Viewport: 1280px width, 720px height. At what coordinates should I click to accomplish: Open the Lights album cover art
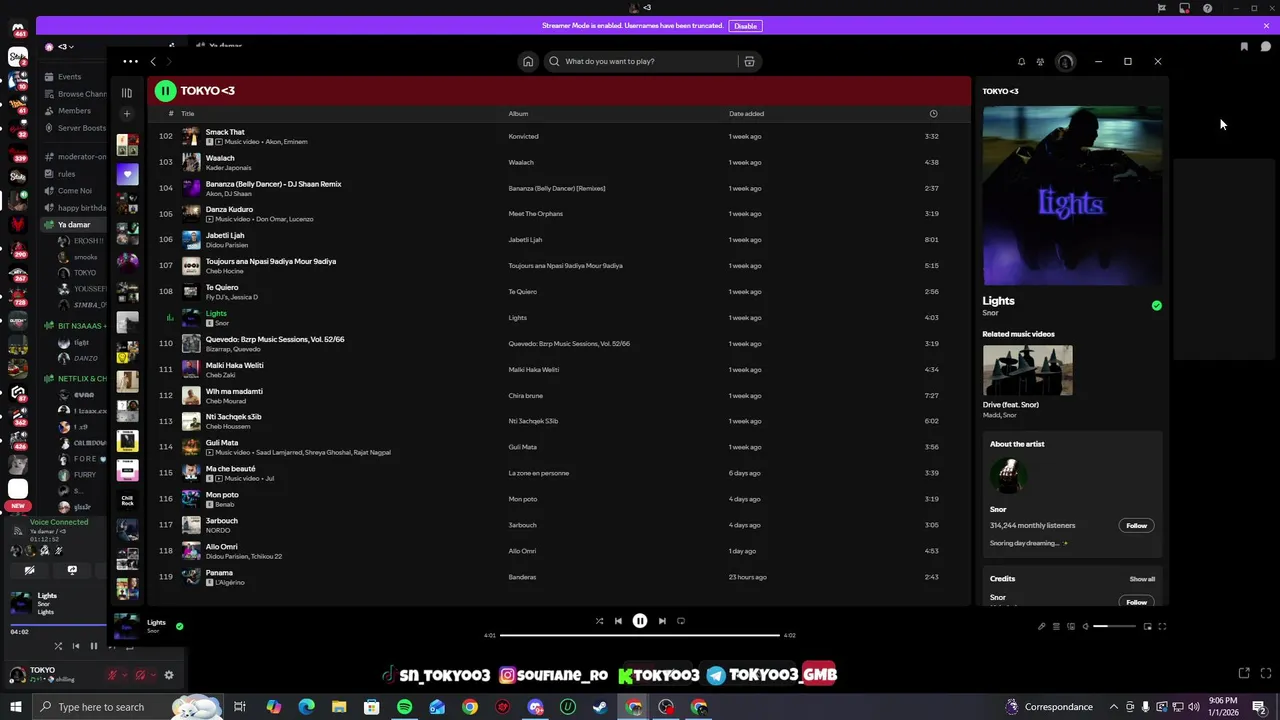tap(1072, 195)
